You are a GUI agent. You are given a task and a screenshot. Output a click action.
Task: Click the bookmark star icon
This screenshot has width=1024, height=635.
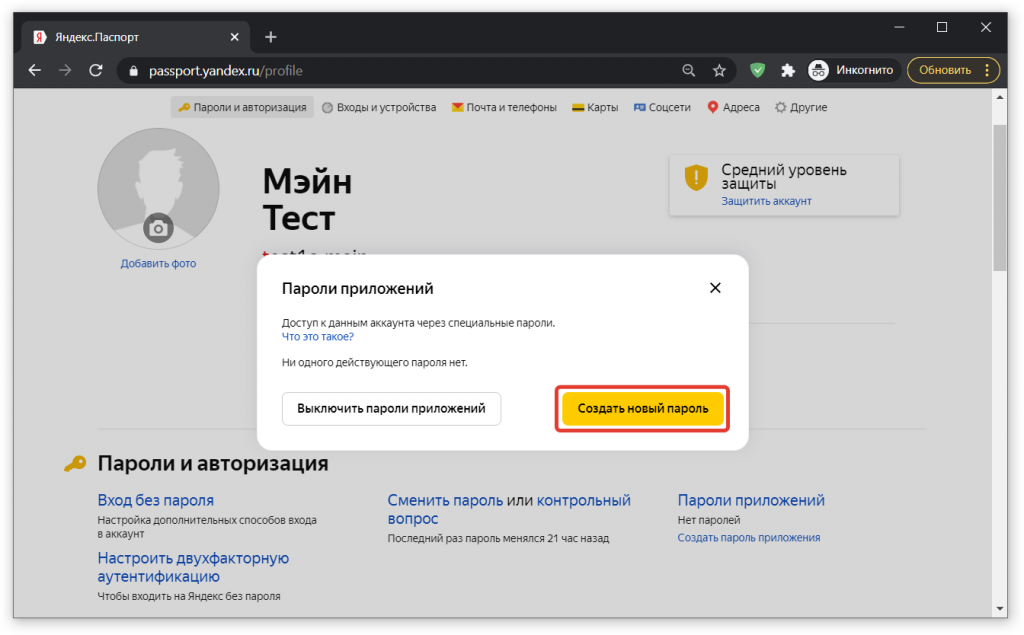(719, 70)
